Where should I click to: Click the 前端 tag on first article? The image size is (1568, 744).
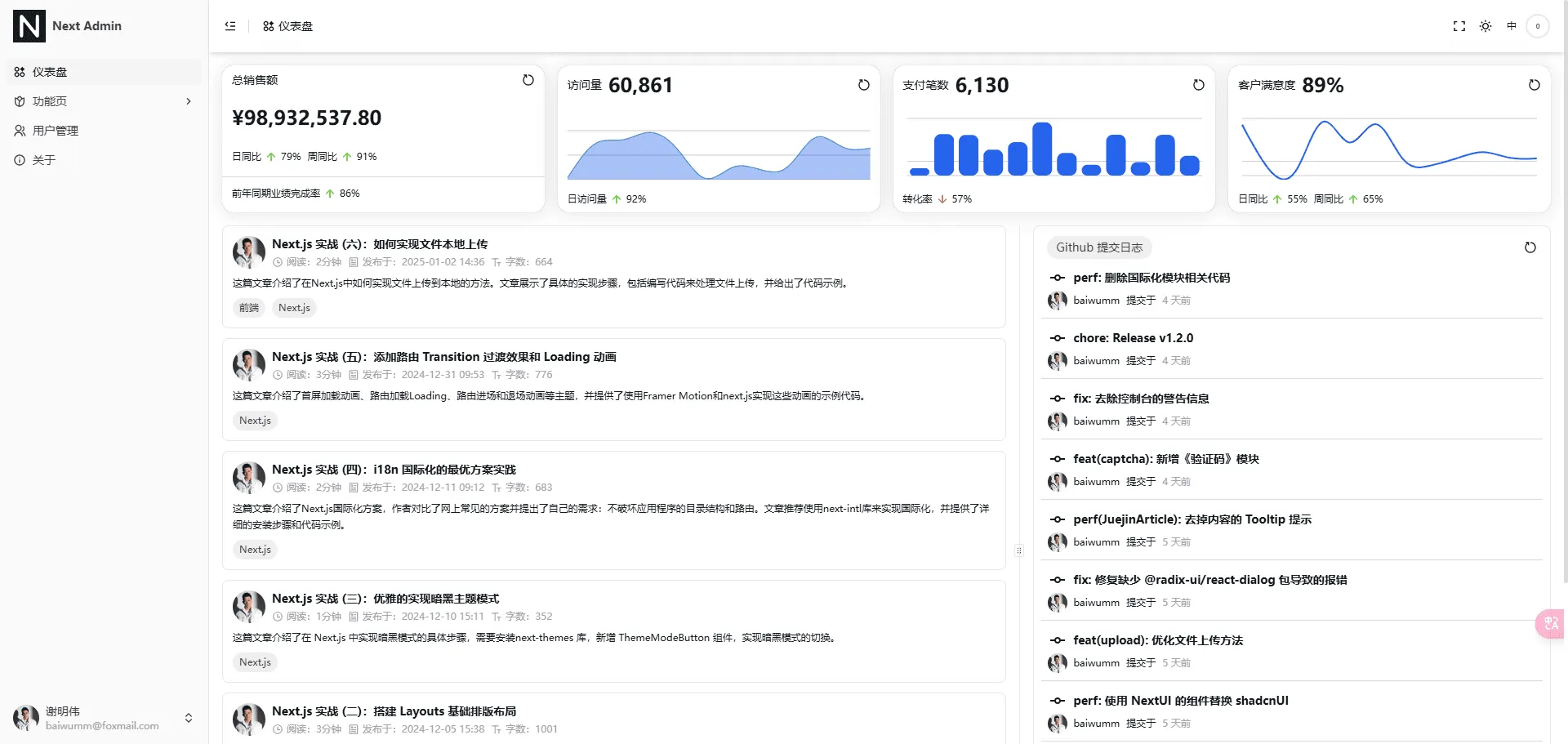[249, 308]
